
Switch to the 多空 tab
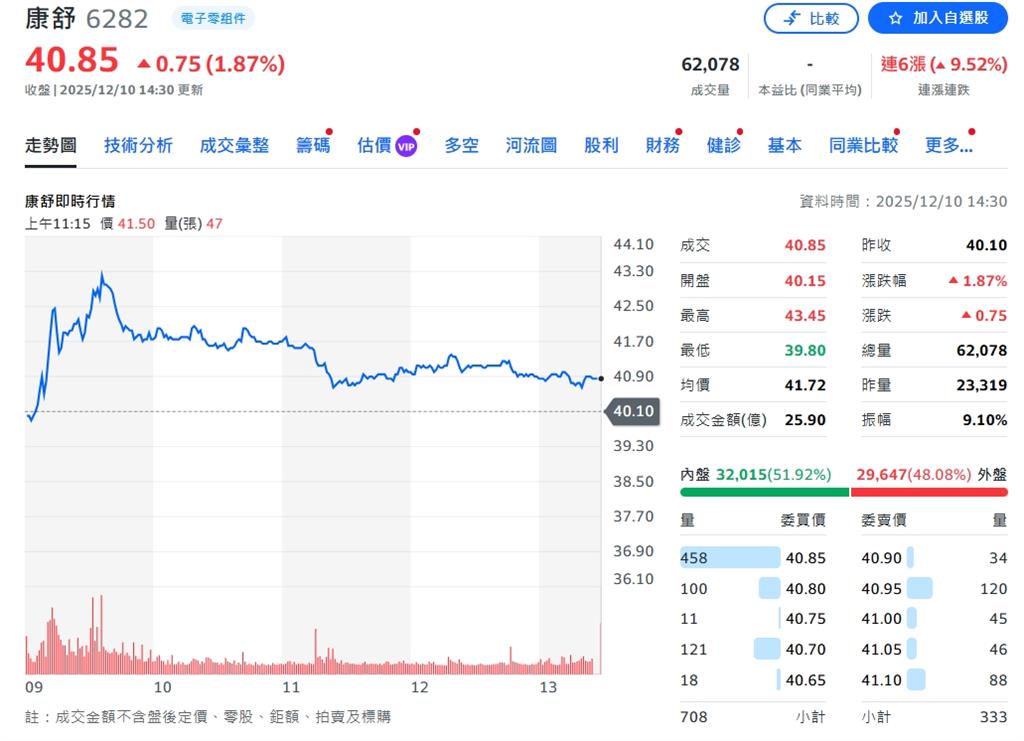point(461,145)
